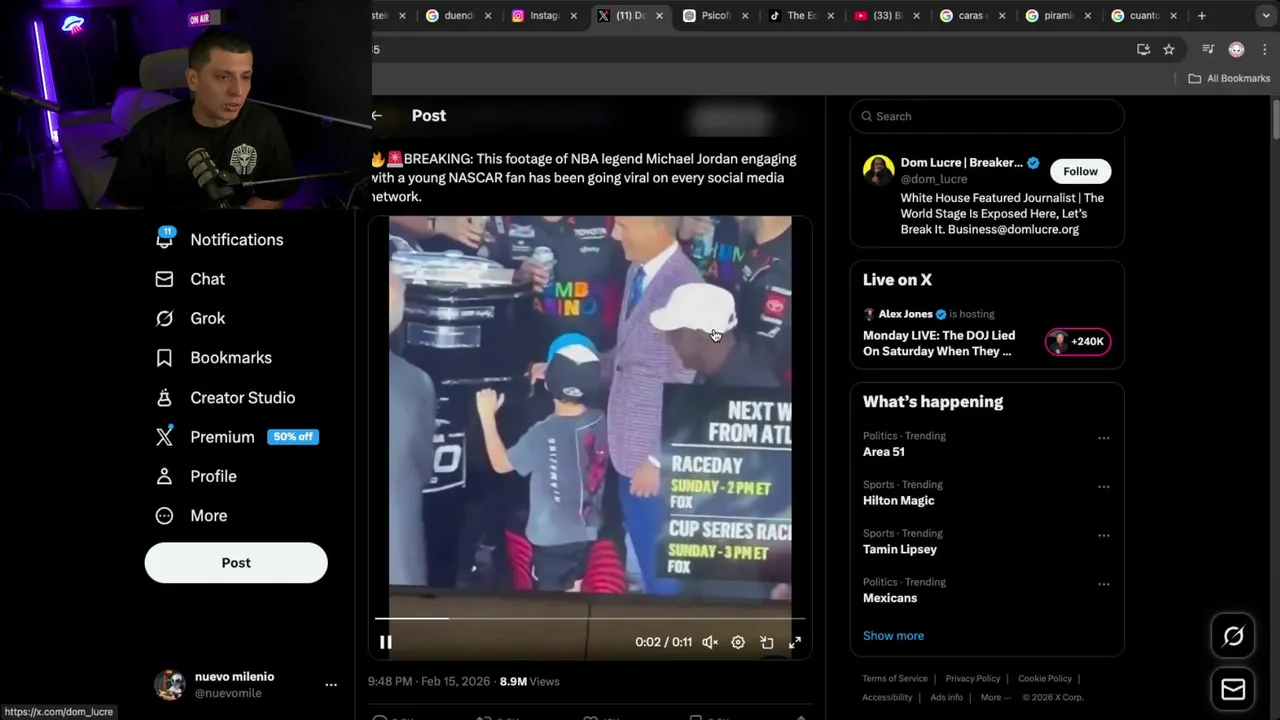
Task: Open the nuevo milenio account avatar
Action: point(169,685)
